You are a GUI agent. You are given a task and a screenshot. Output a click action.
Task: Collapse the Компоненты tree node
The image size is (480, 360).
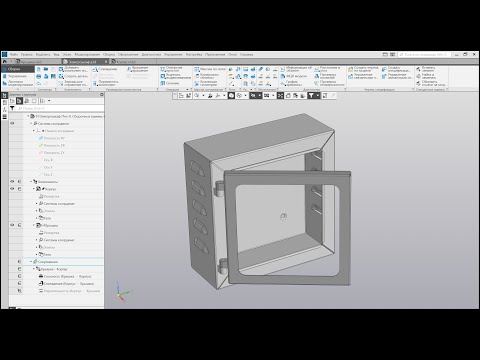[x=31, y=182]
